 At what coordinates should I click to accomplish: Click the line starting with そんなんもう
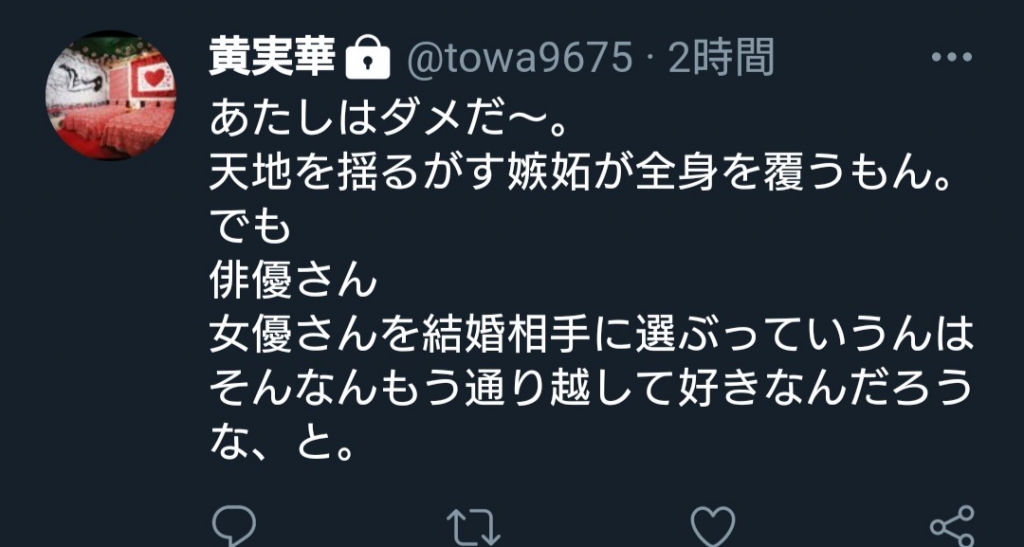tap(592, 392)
